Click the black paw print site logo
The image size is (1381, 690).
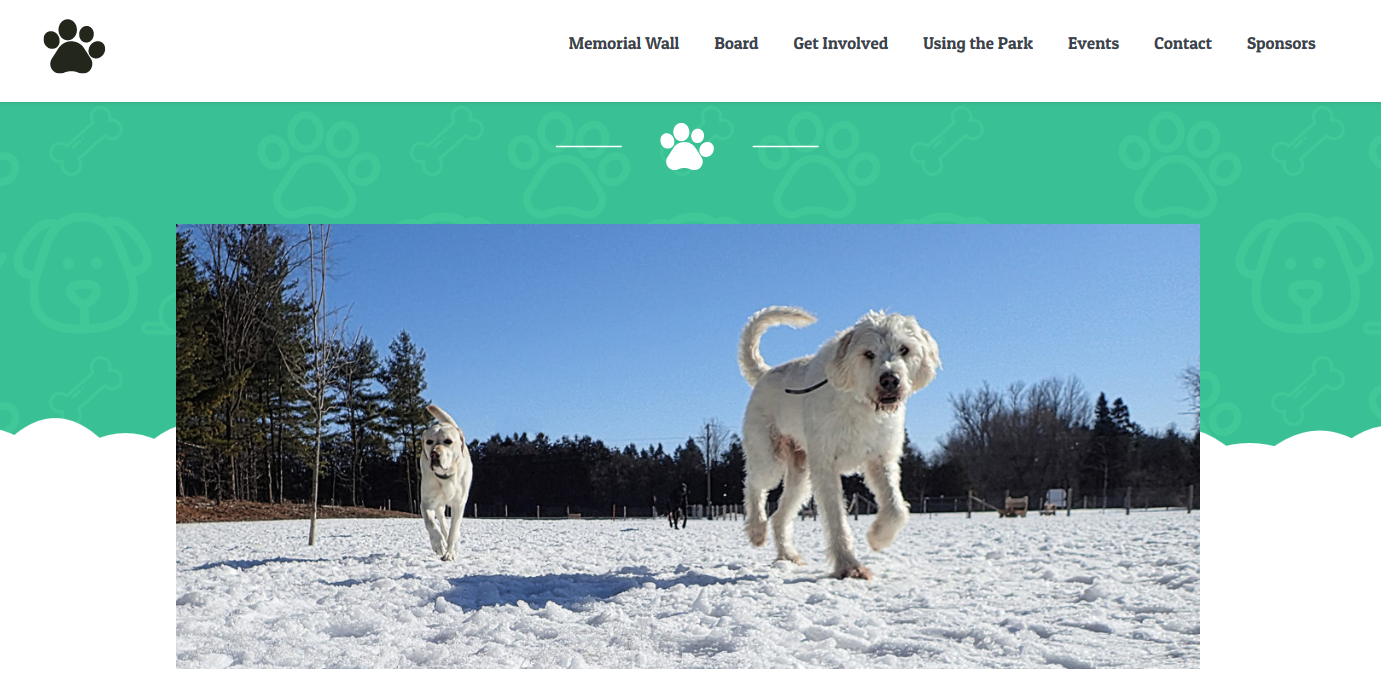[74, 46]
